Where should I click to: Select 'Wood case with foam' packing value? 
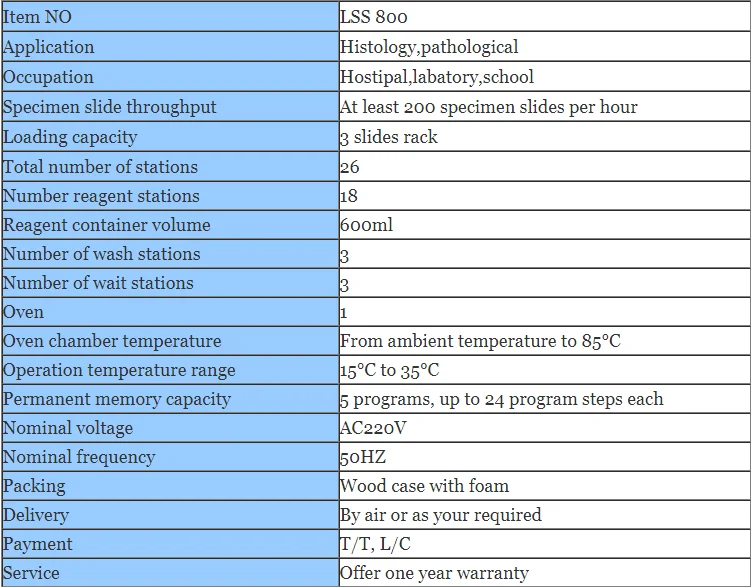(x=424, y=486)
